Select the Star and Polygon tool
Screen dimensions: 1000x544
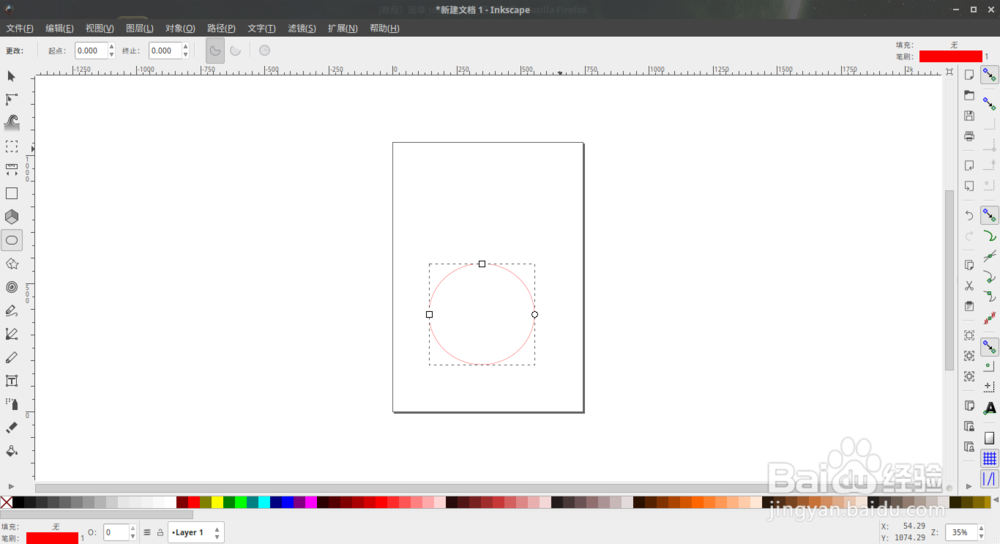11,264
